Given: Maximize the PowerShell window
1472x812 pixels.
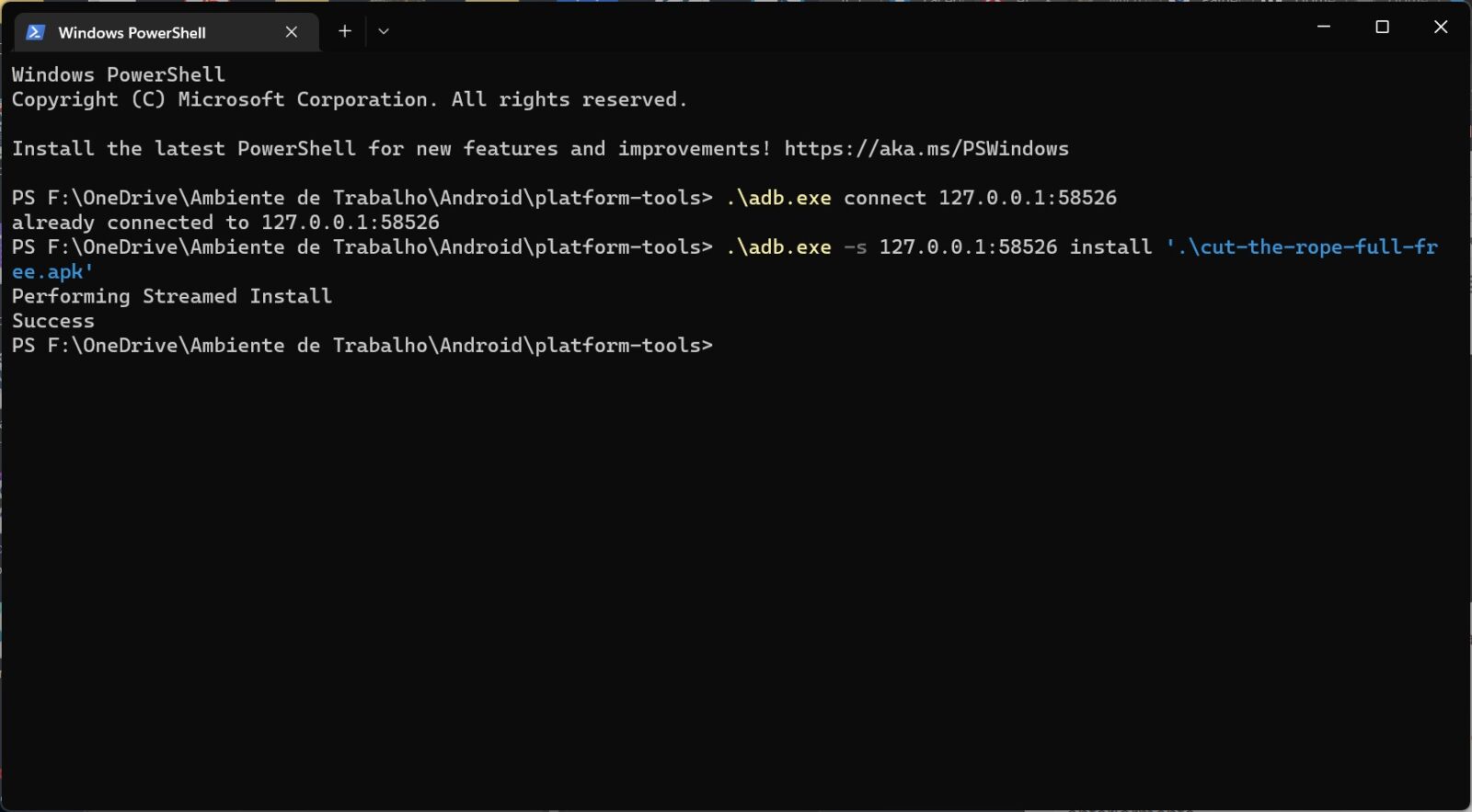Looking at the screenshot, I should (1382, 27).
